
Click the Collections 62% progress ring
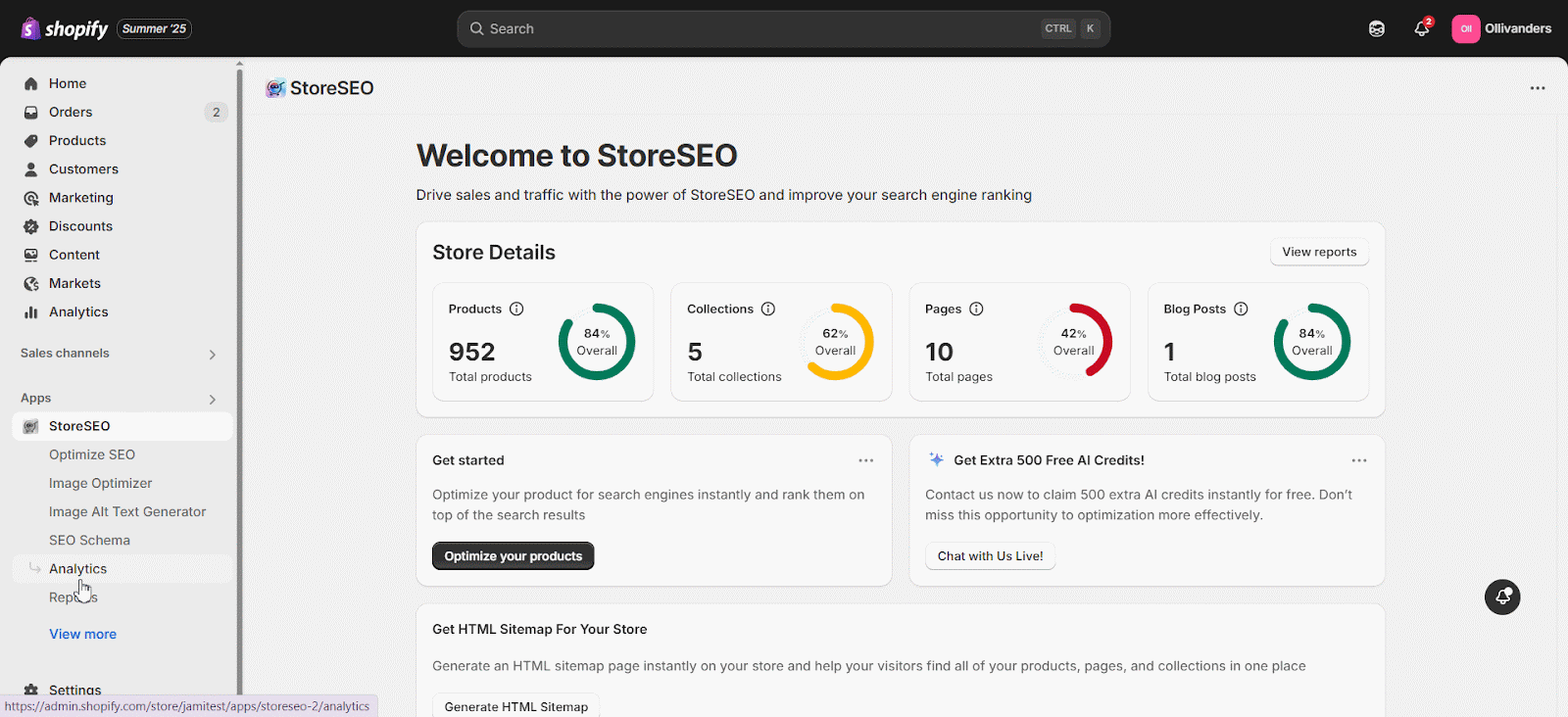tap(835, 342)
